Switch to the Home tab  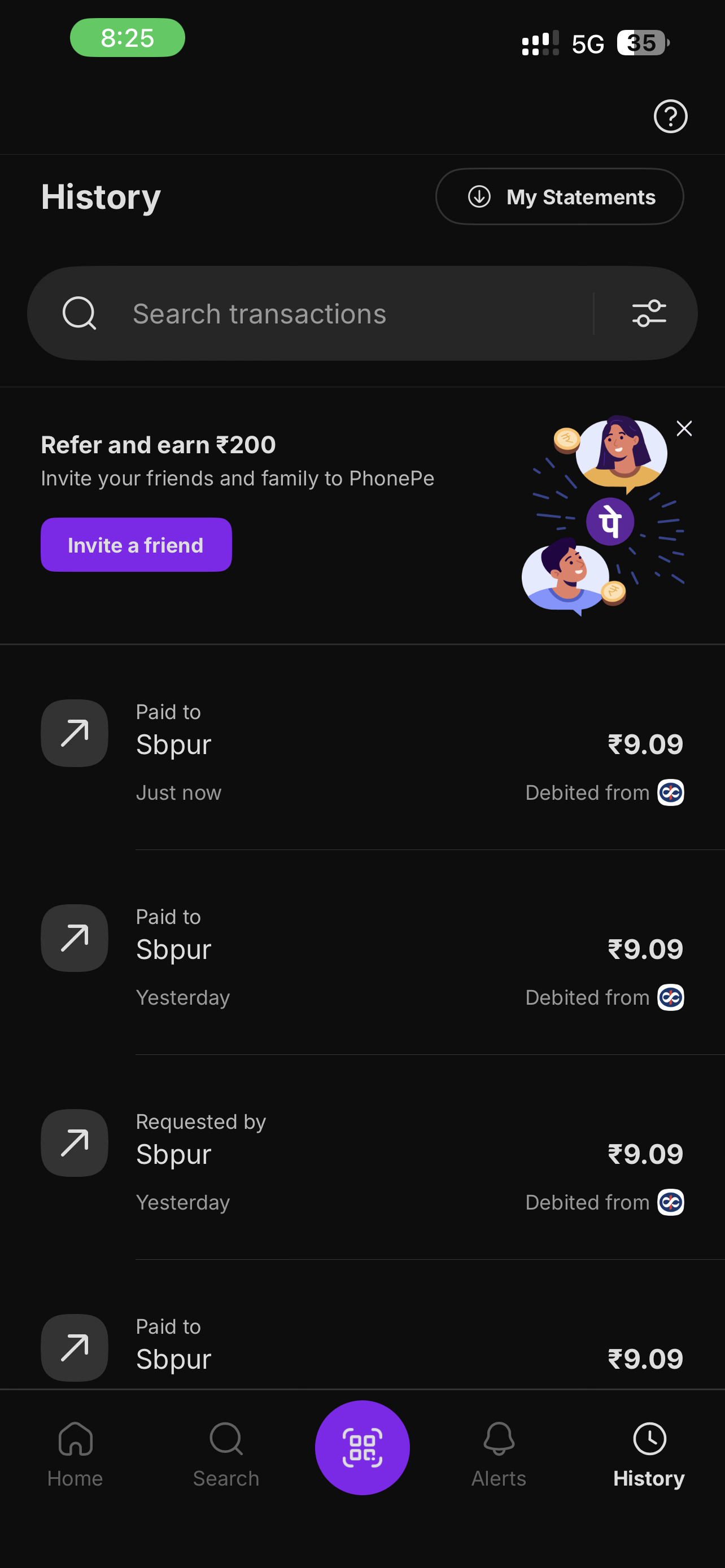click(x=76, y=1455)
